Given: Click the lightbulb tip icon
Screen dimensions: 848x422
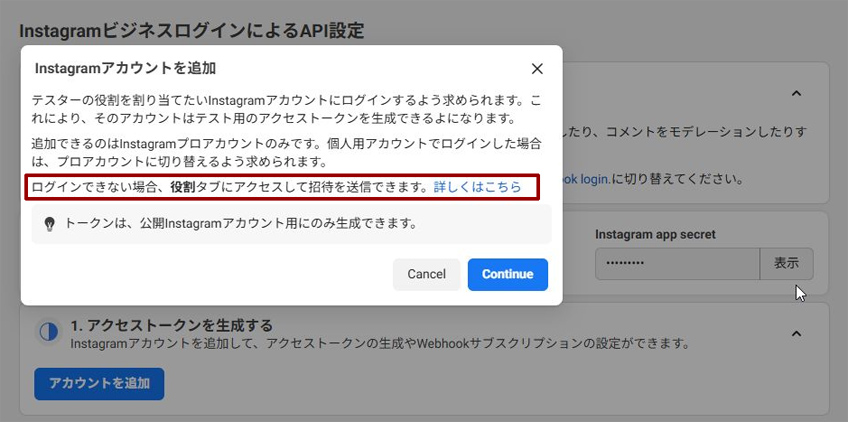Looking at the screenshot, I should click(x=49, y=224).
